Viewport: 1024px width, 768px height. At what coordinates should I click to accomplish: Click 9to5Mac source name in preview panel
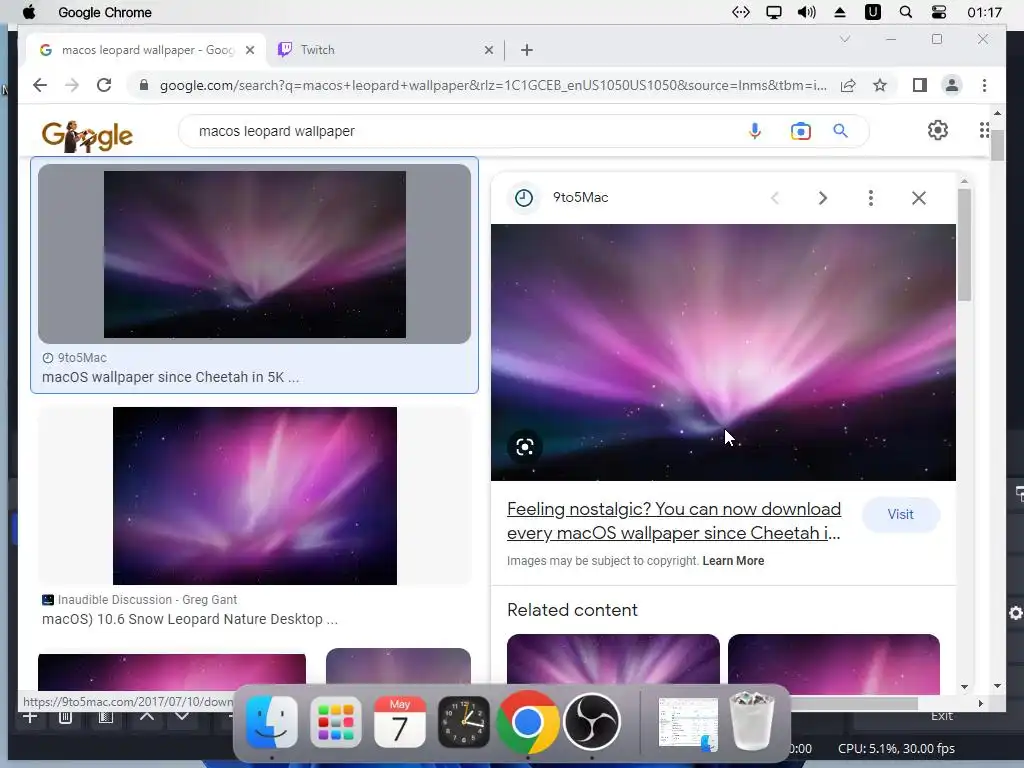(580, 197)
